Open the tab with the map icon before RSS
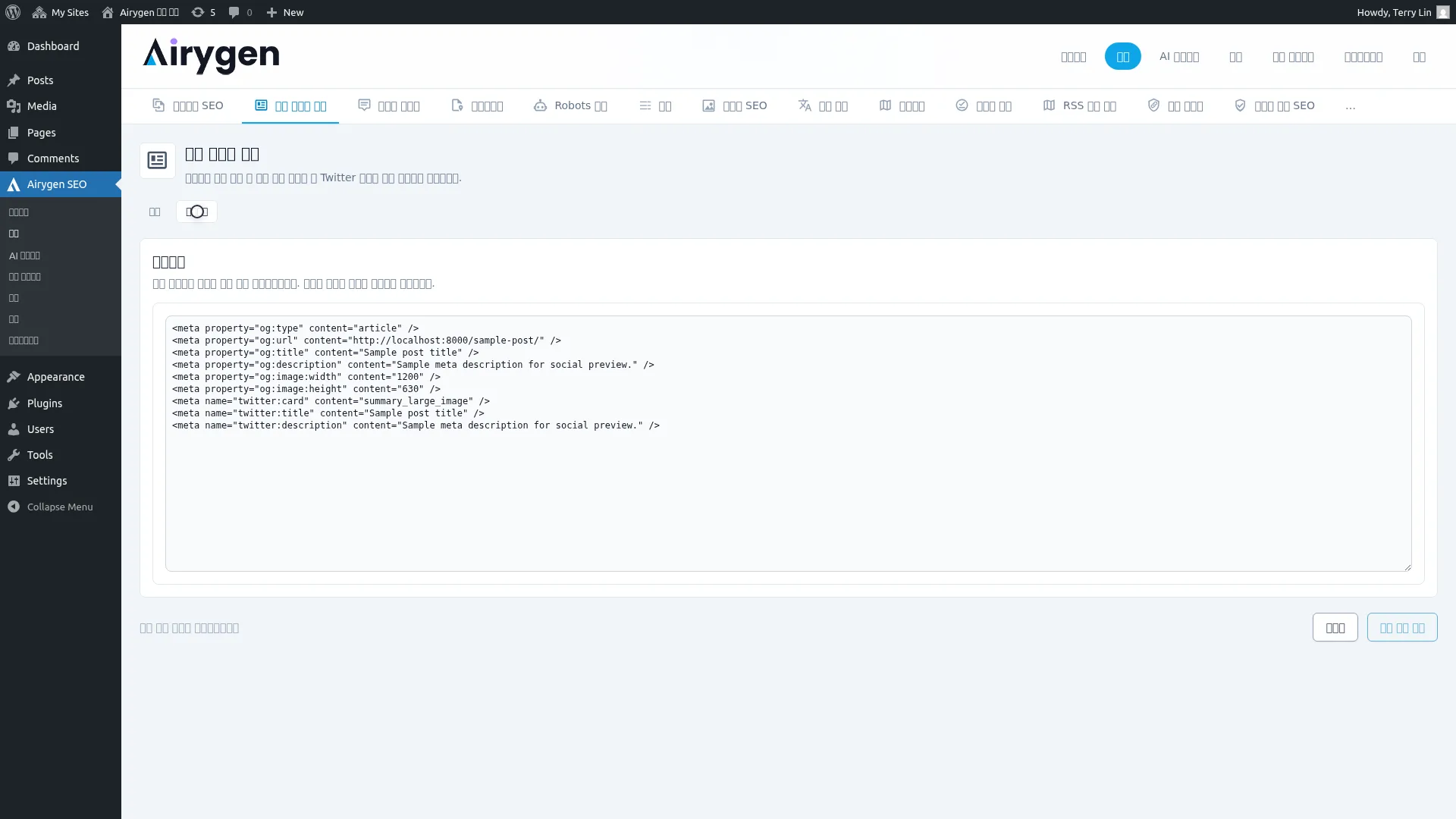This screenshot has width=1456, height=819. (x=902, y=105)
